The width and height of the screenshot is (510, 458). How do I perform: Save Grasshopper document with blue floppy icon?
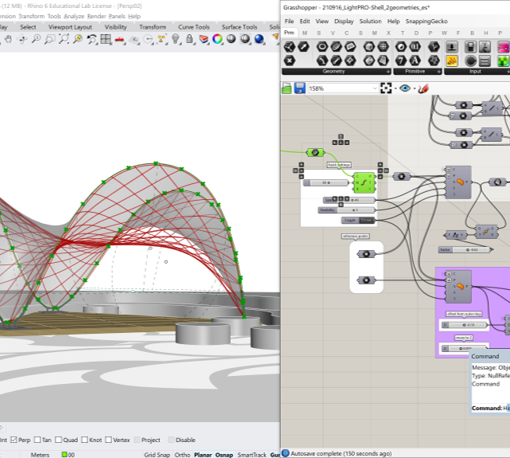coord(300,88)
